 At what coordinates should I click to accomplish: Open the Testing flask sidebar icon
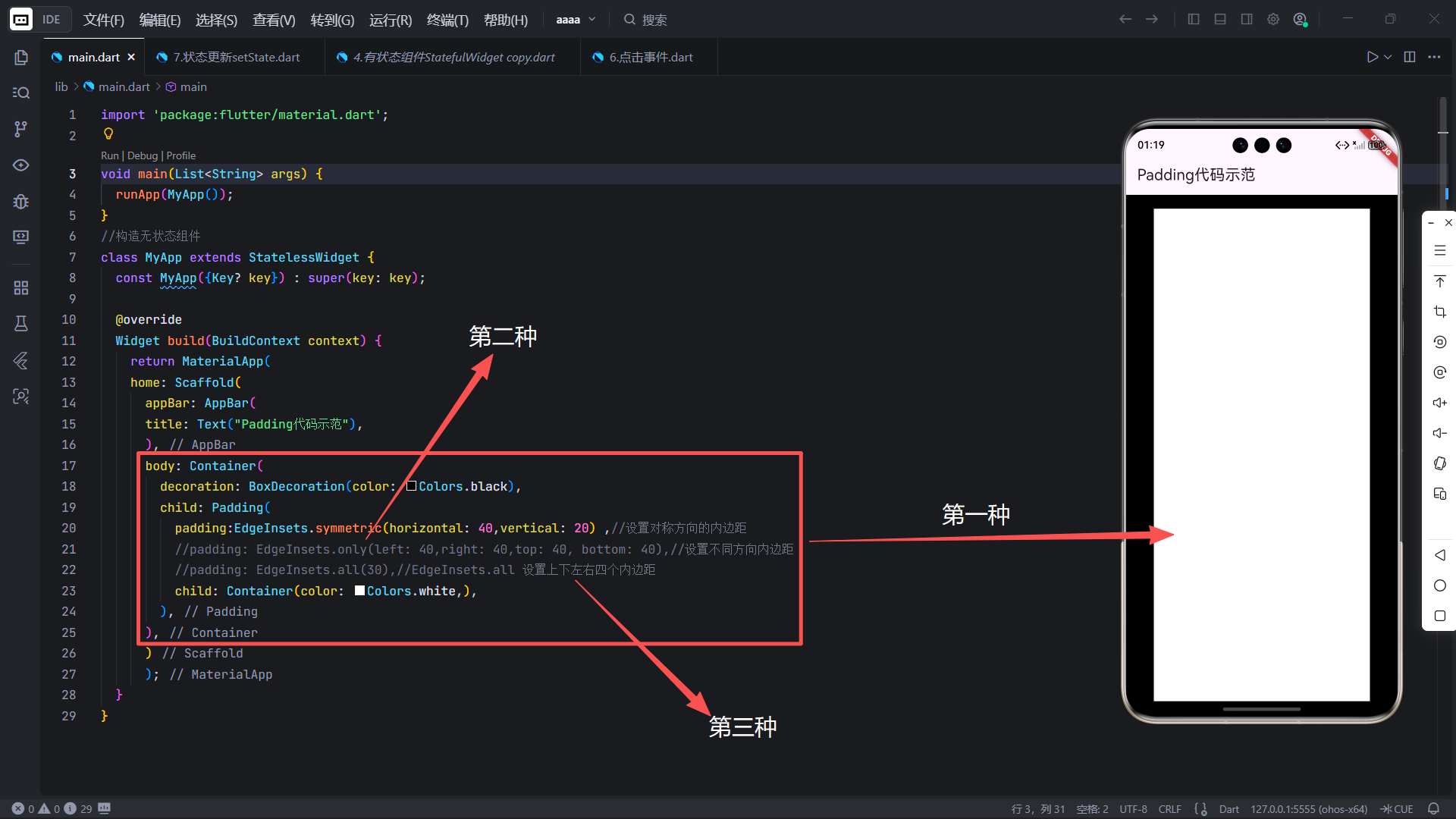(21, 324)
